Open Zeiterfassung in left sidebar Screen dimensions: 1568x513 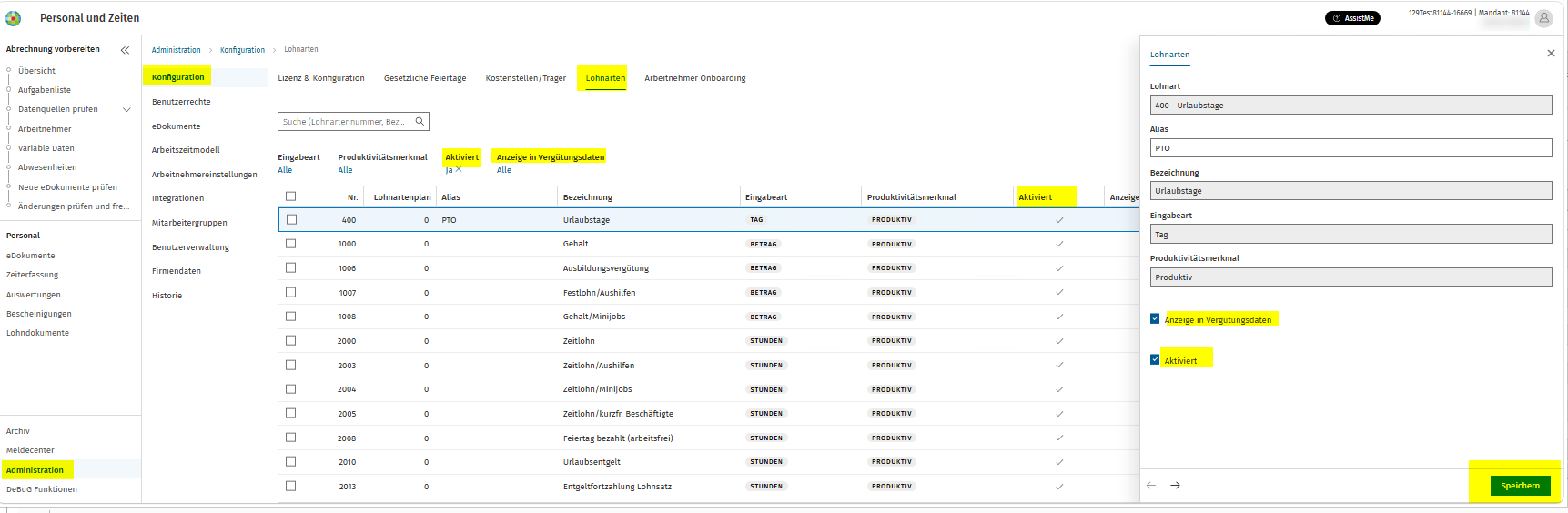coord(32,275)
